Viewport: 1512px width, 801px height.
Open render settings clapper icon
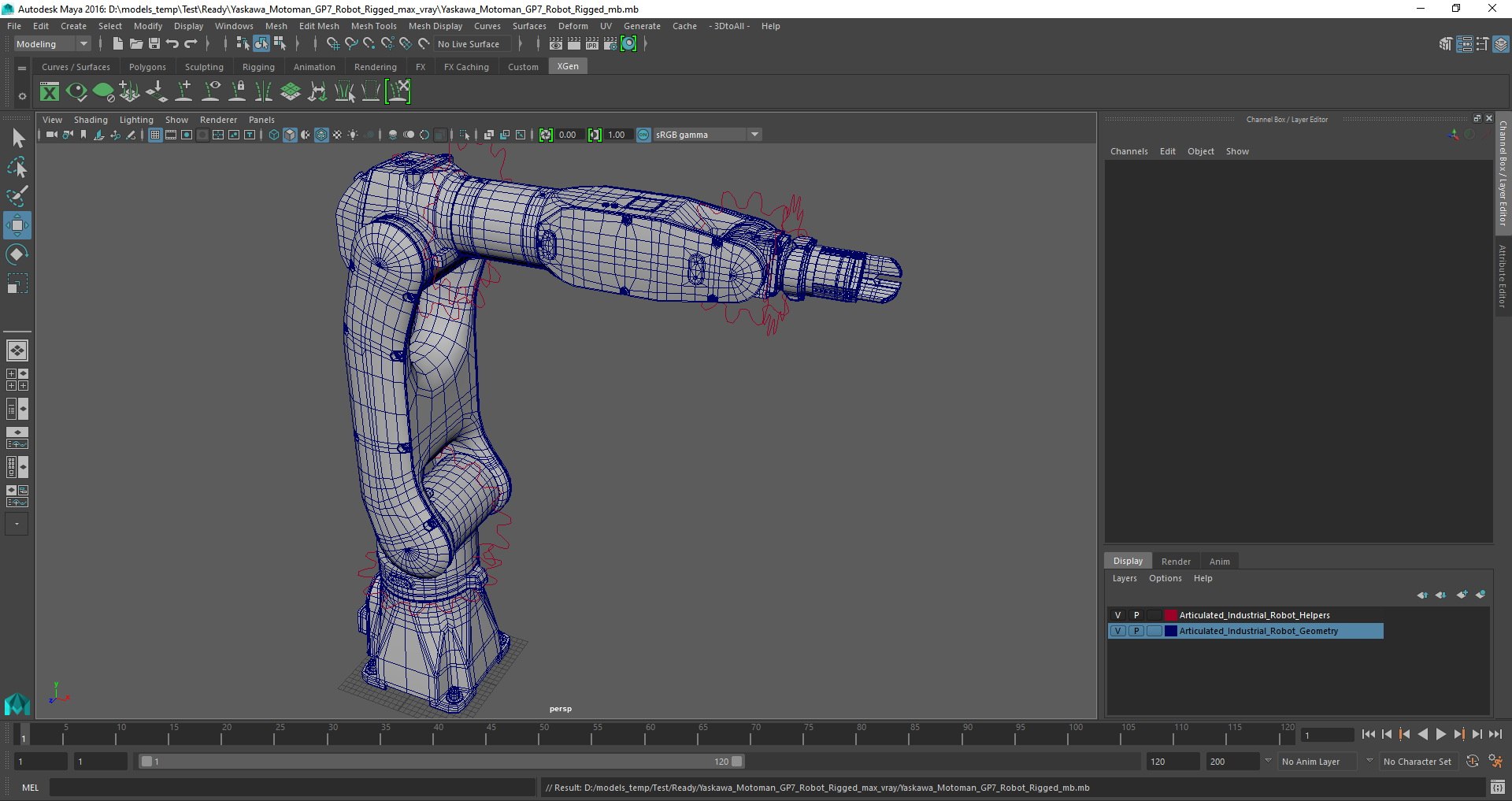610,44
